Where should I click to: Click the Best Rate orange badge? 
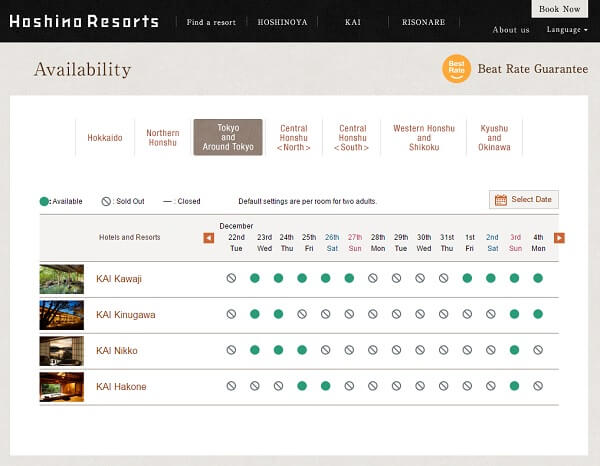[456, 69]
